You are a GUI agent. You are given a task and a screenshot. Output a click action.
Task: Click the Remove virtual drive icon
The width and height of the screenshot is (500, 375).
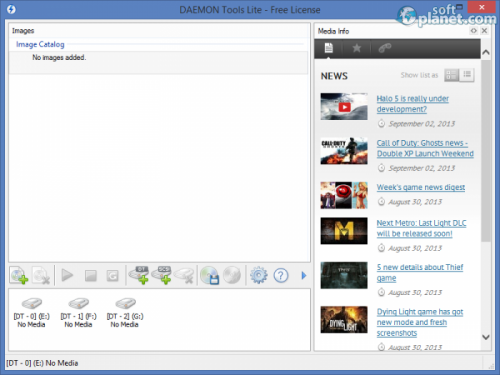pos(184,276)
